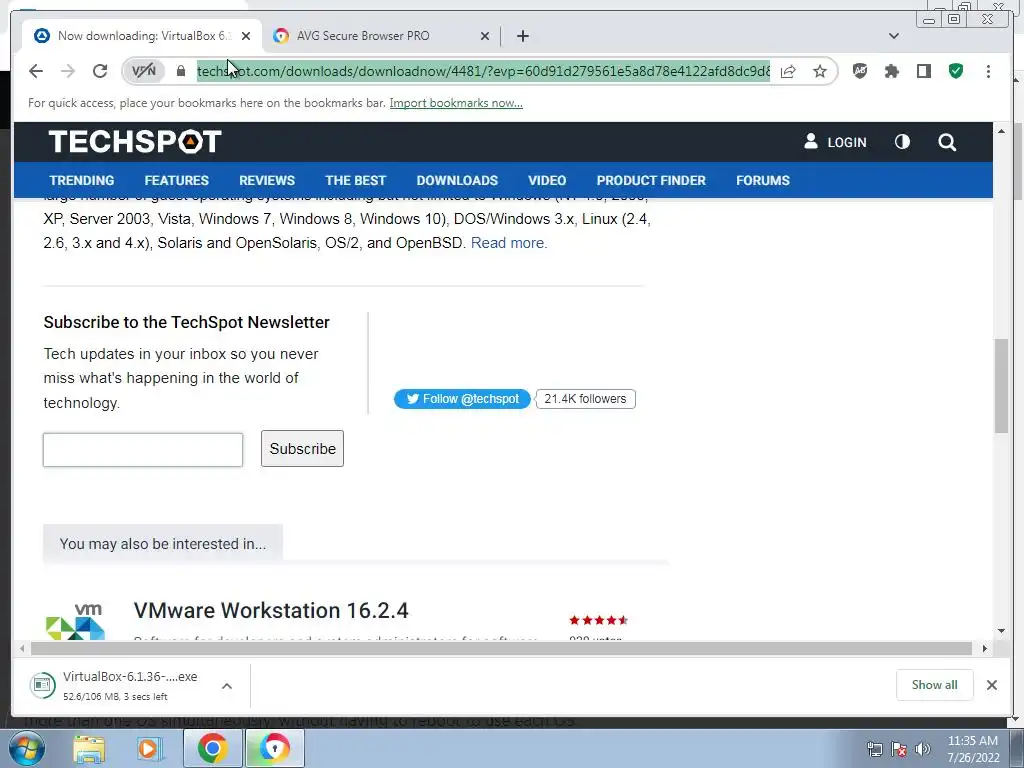Open the green security shield icon
Screen dimensions: 1024x768
click(956, 71)
